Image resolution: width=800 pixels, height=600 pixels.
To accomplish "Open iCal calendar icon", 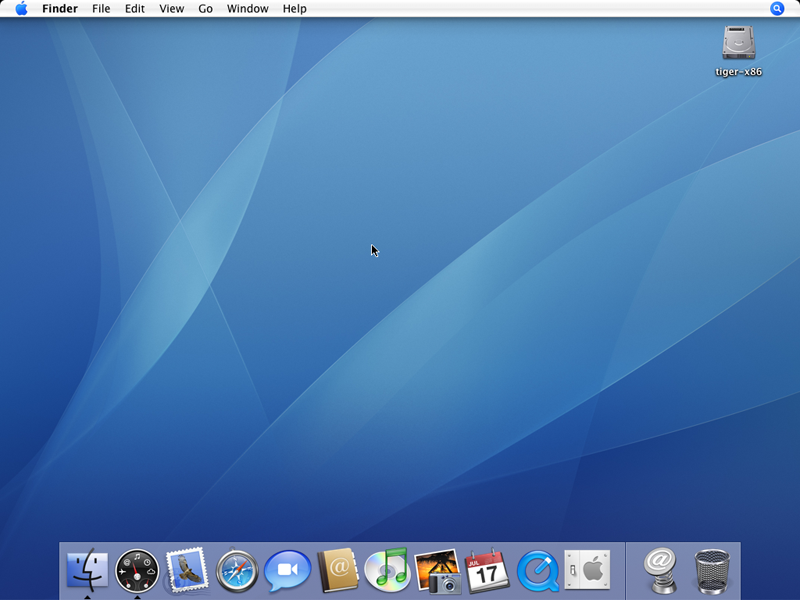I will (487, 571).
